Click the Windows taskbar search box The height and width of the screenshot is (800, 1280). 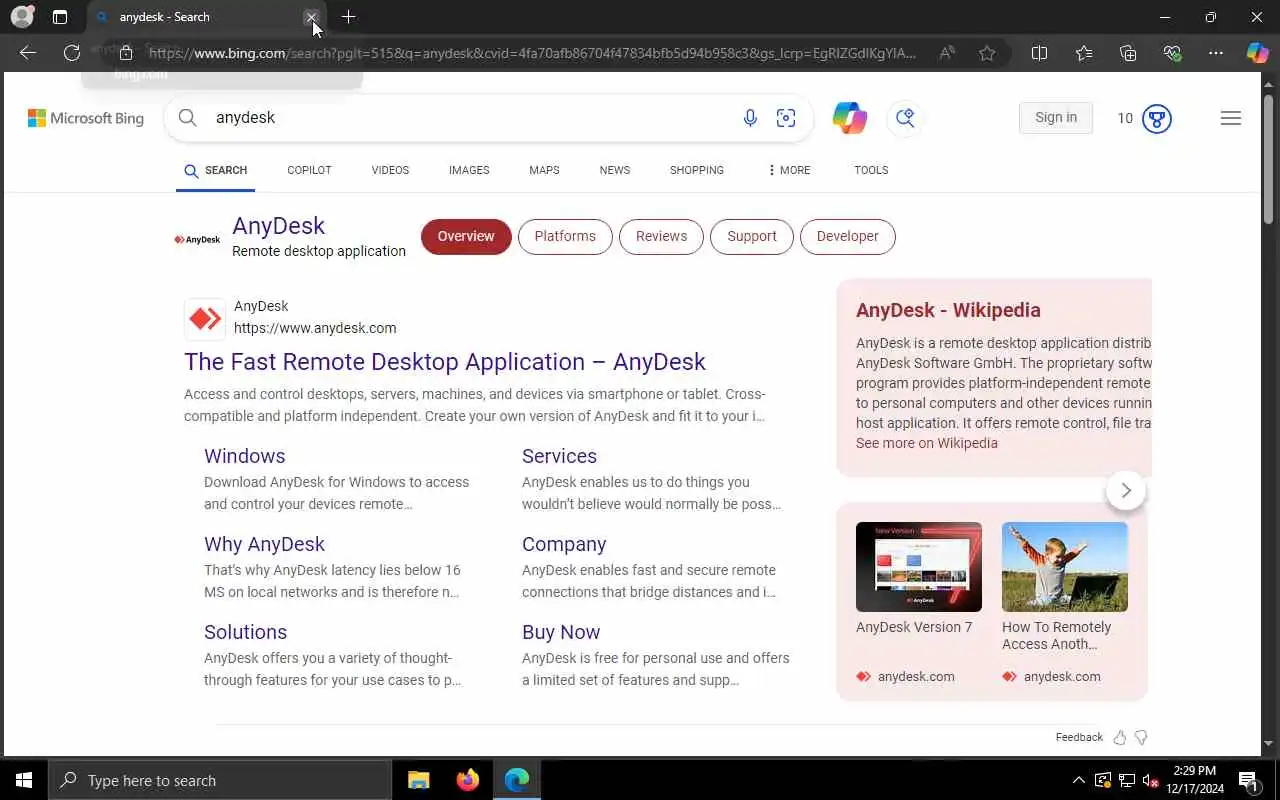point(220,780)
